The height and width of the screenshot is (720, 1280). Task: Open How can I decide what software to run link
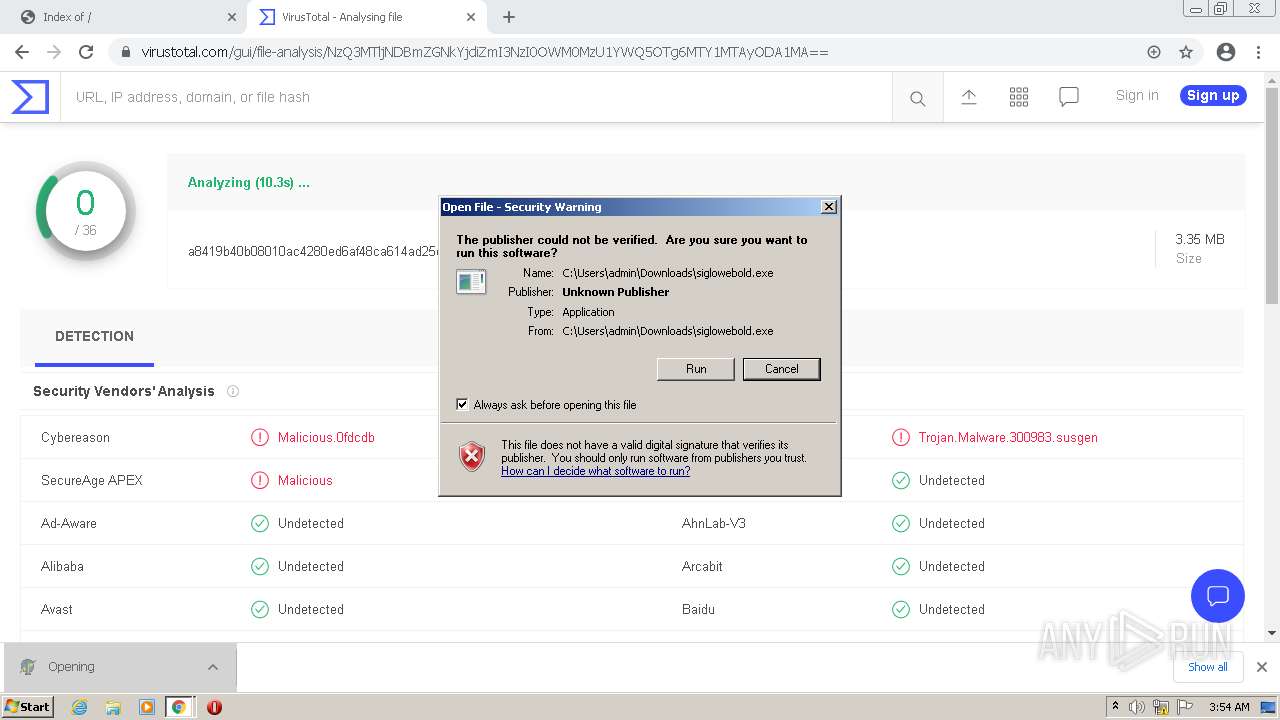click(595, 471)
